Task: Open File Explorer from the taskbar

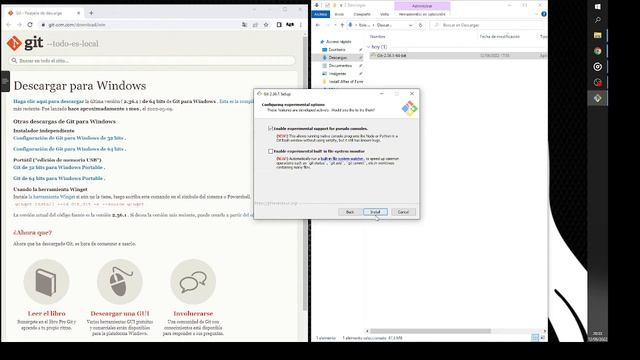Action: pos(598,35)
